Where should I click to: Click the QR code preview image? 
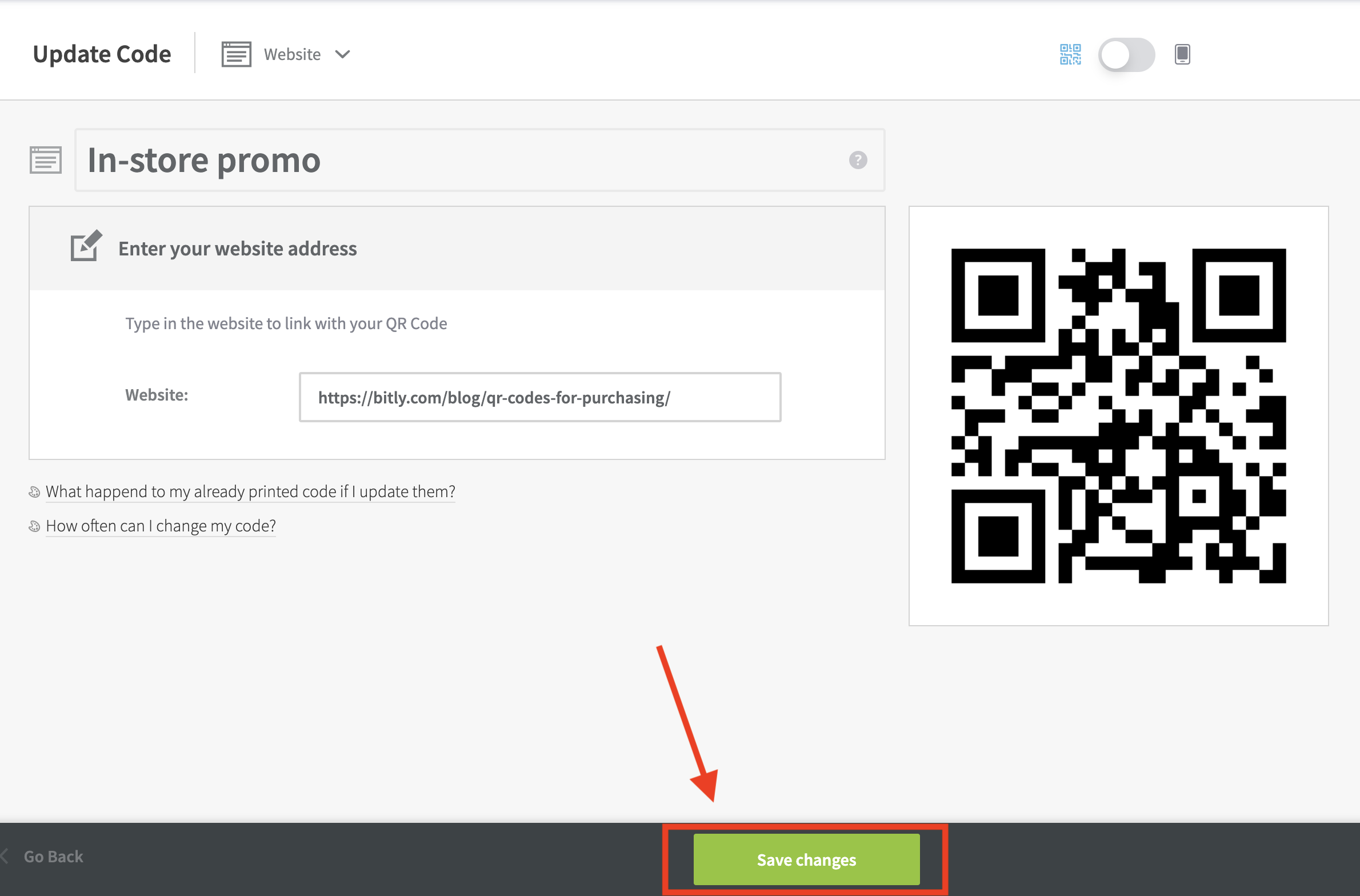point(1118,415)
